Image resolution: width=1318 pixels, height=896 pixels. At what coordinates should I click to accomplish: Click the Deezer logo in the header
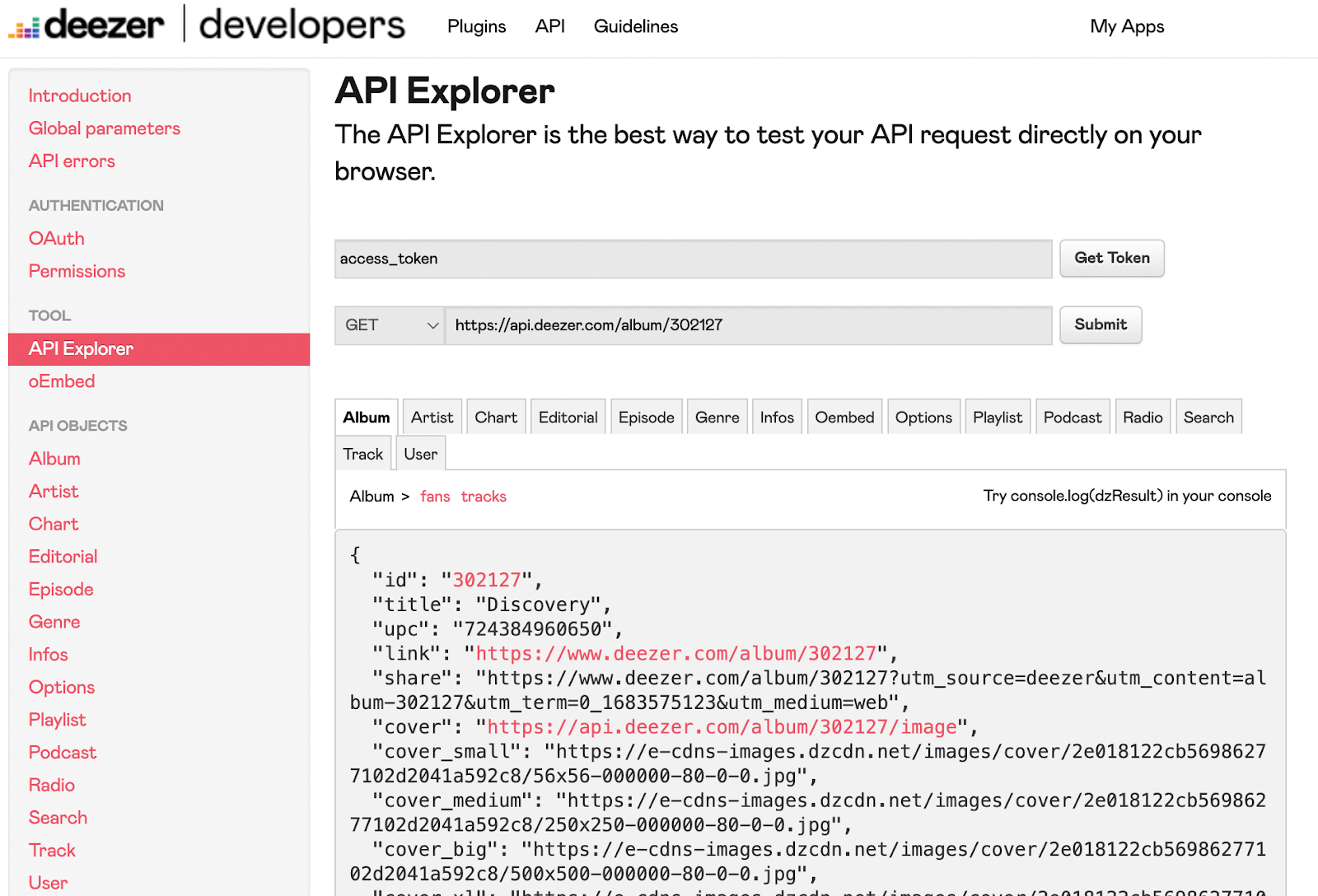click(x=86, y=25)
